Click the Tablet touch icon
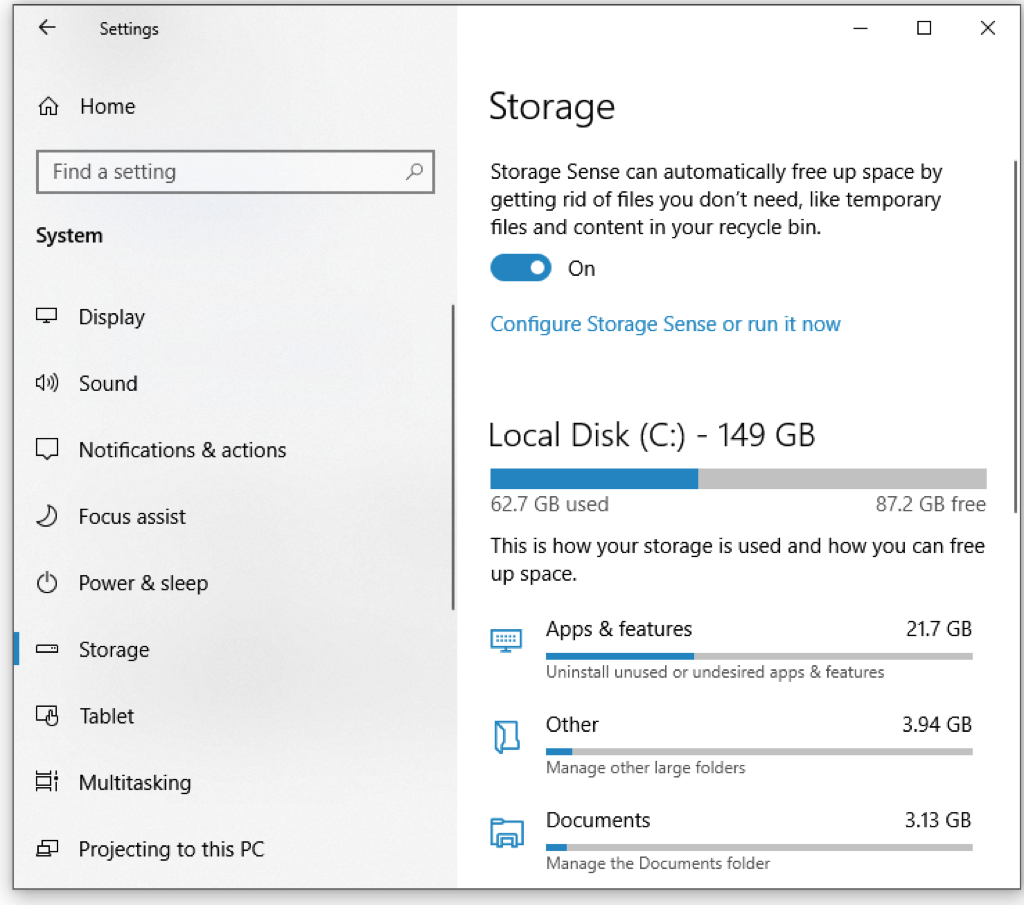 [46, 716]
